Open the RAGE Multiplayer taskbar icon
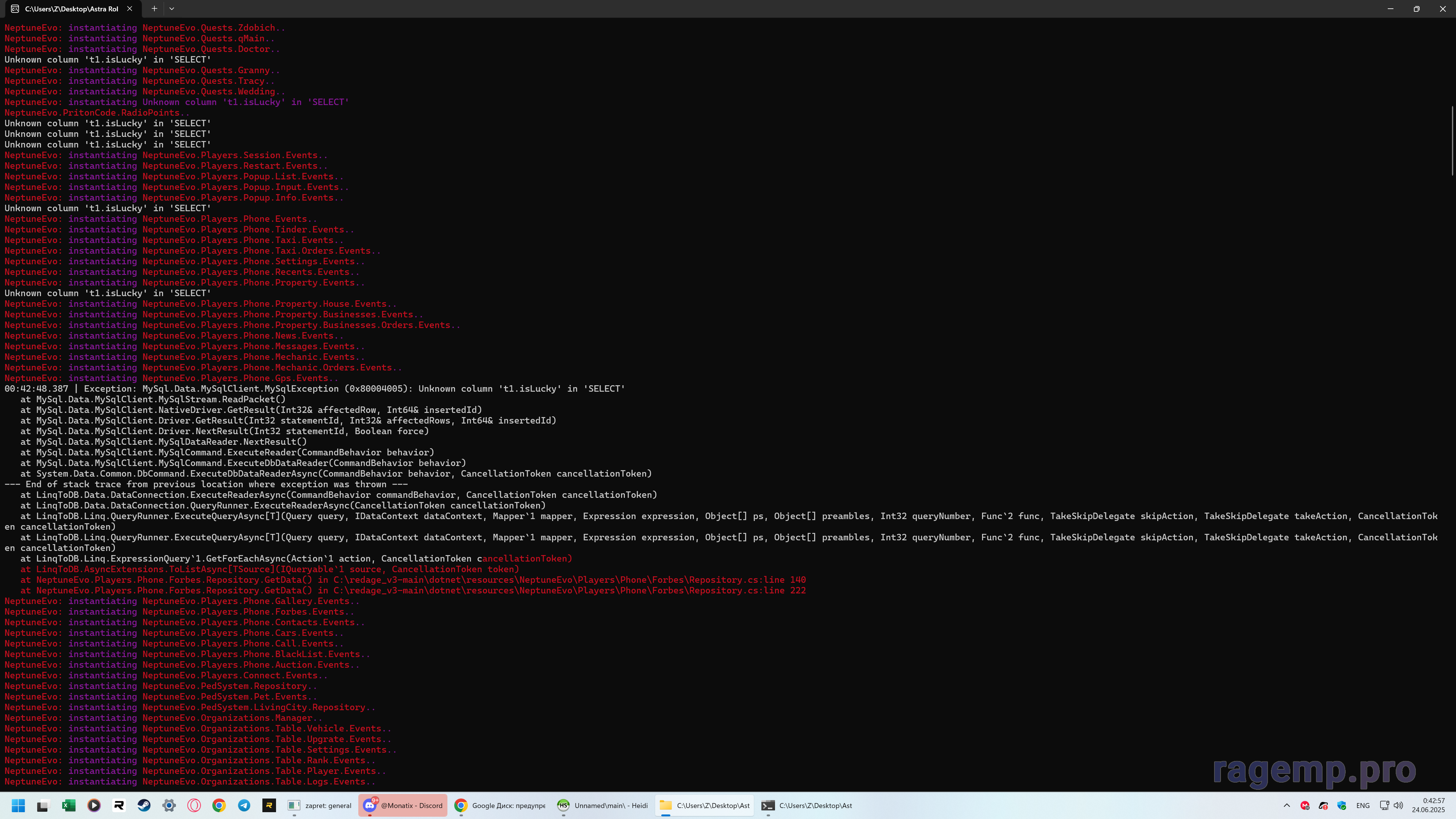1456x819 pixels. tap(119, 805)
